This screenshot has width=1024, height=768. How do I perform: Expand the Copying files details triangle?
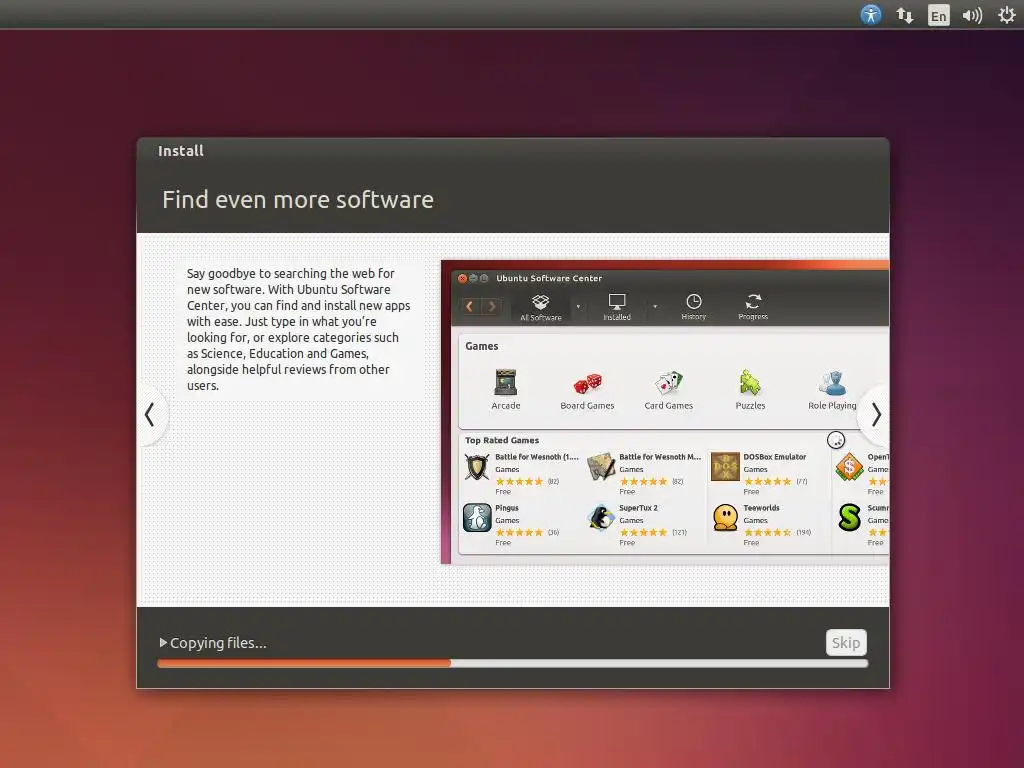pos(163,643)
